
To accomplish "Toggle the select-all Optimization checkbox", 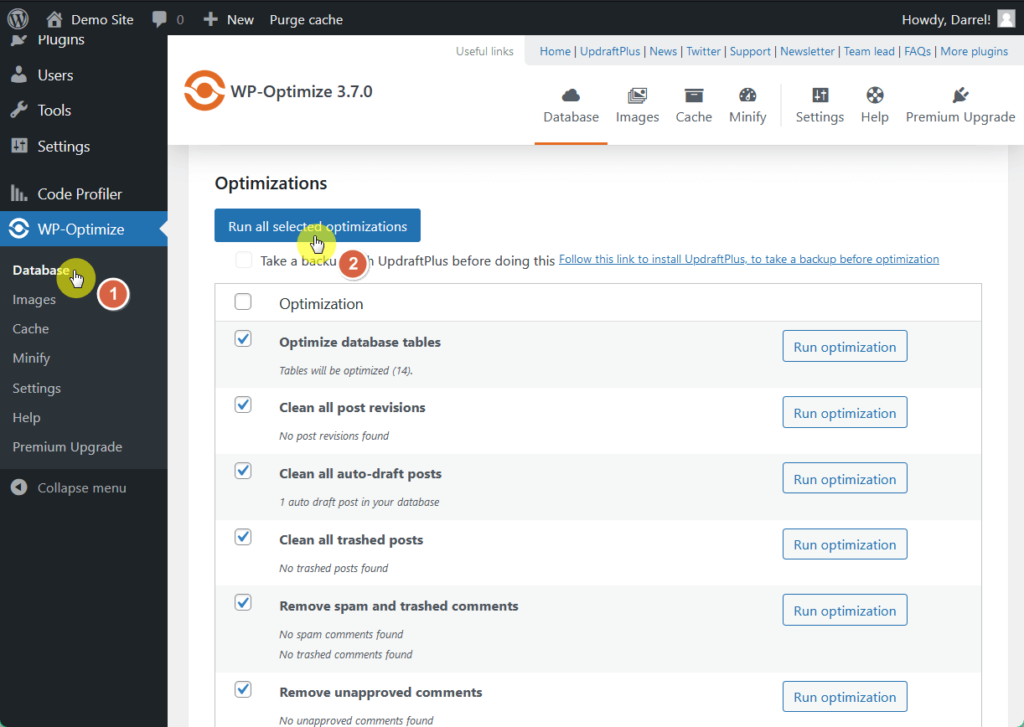I will pyautogui.click(x=243, y=302).
